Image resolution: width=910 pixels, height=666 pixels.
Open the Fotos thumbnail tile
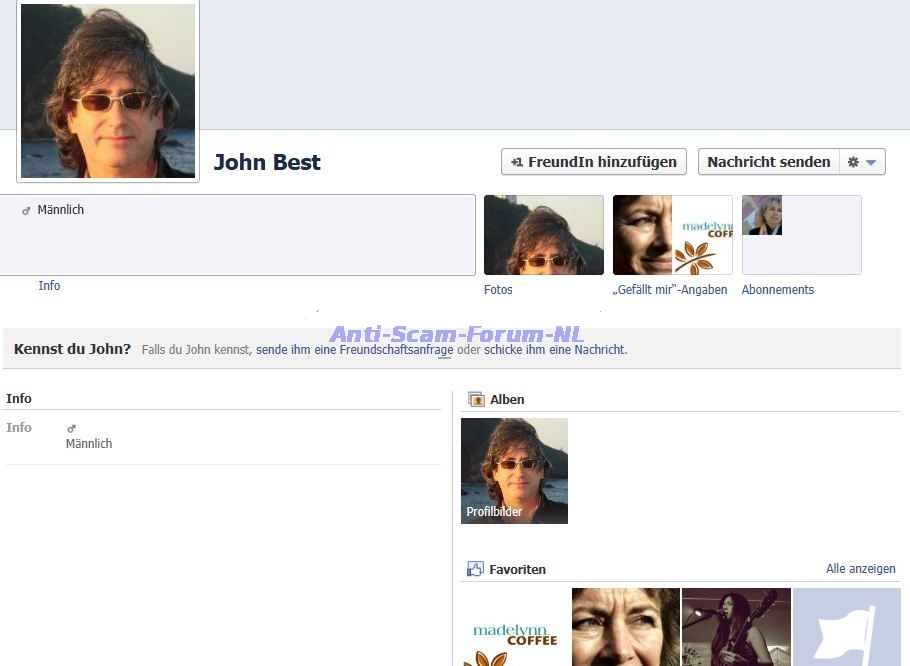click(x=543, y=235)
